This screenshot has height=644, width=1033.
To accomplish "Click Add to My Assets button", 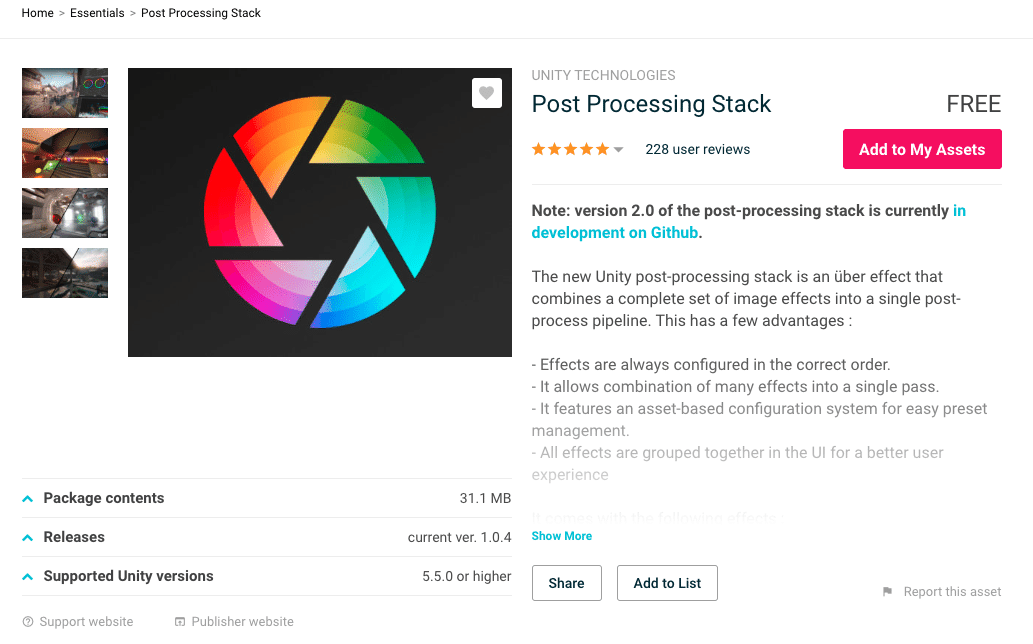I will coord(922,149).
